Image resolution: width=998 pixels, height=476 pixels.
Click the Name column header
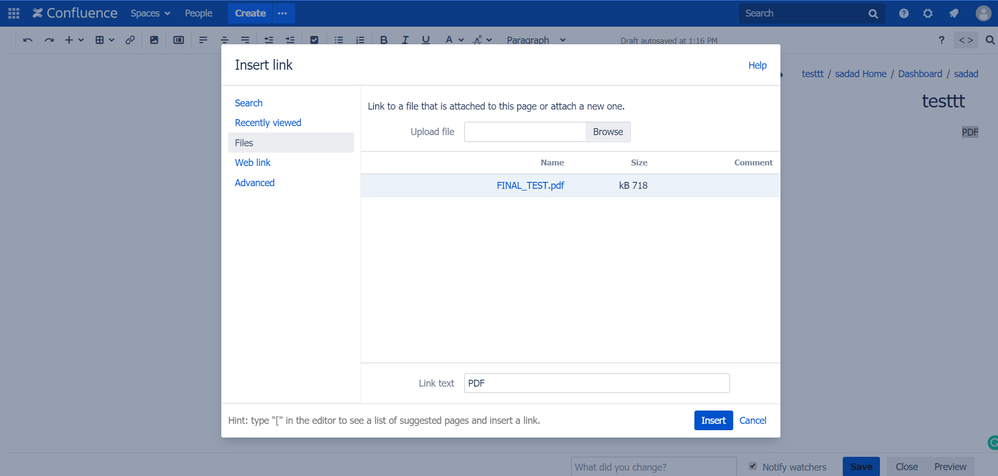pyautogui.click(x=552, y=163)
